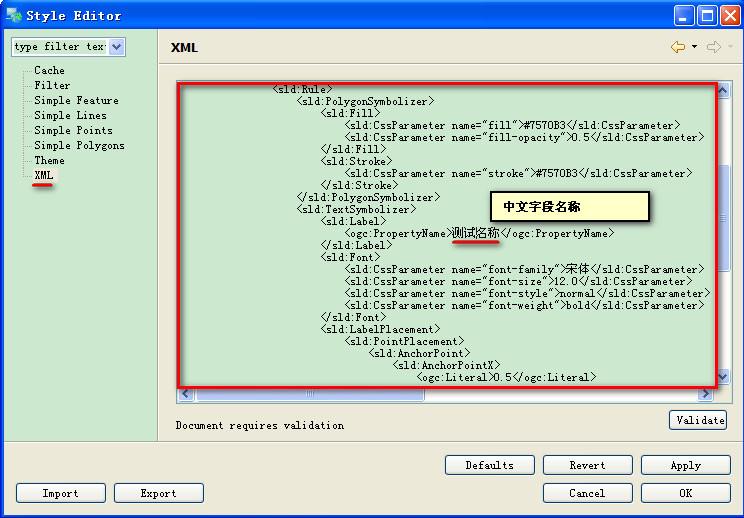Maximize the Style Editor window
Screen dimensions: 744x518
(x=707, y=16)
